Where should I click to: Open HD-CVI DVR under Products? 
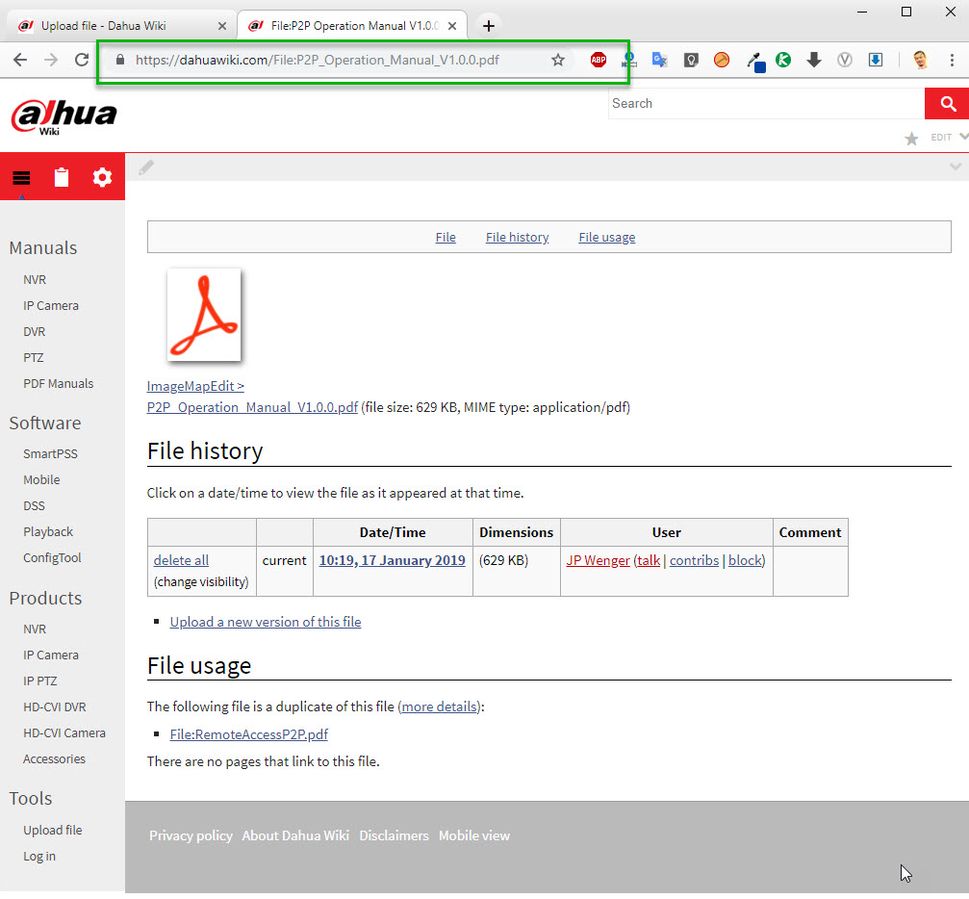pos(54,707)
